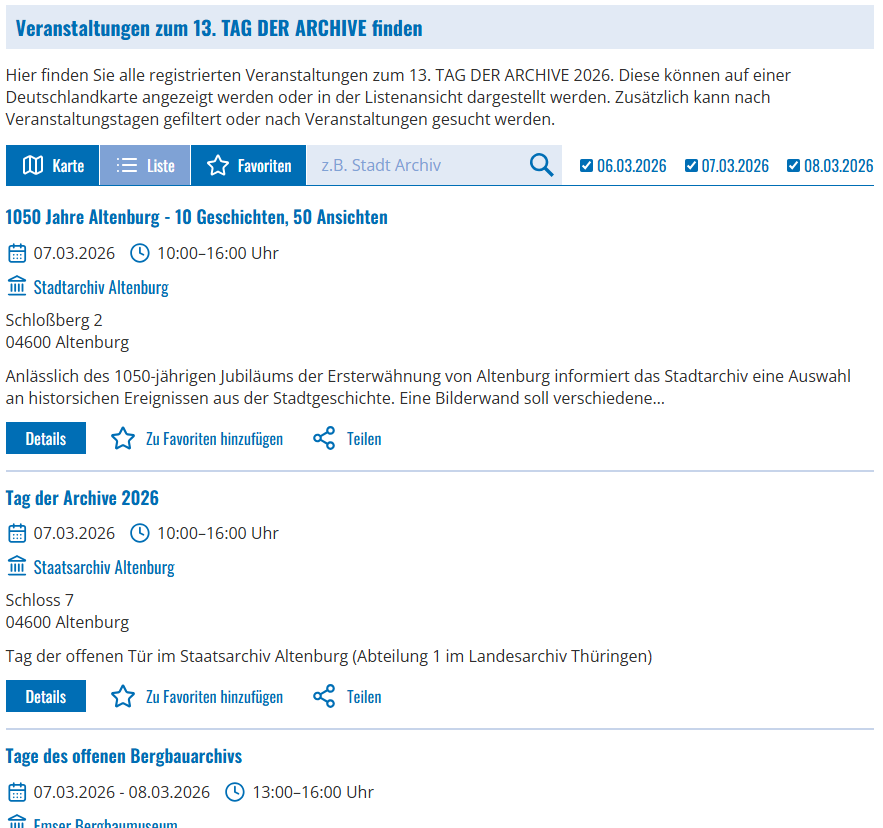Follow the Staatsarchiv Altenburg link
The width and height of the screenshot is (883, 828).
104,568
